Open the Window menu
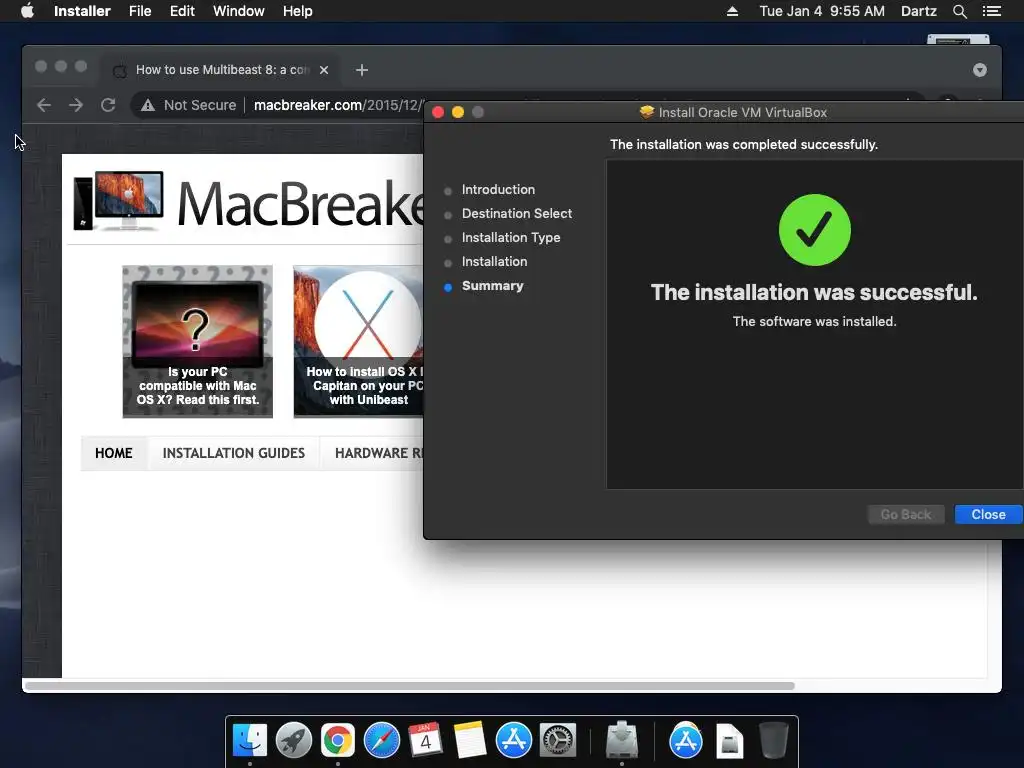This screenshot has width=1024, height=768. coord(238,11)
